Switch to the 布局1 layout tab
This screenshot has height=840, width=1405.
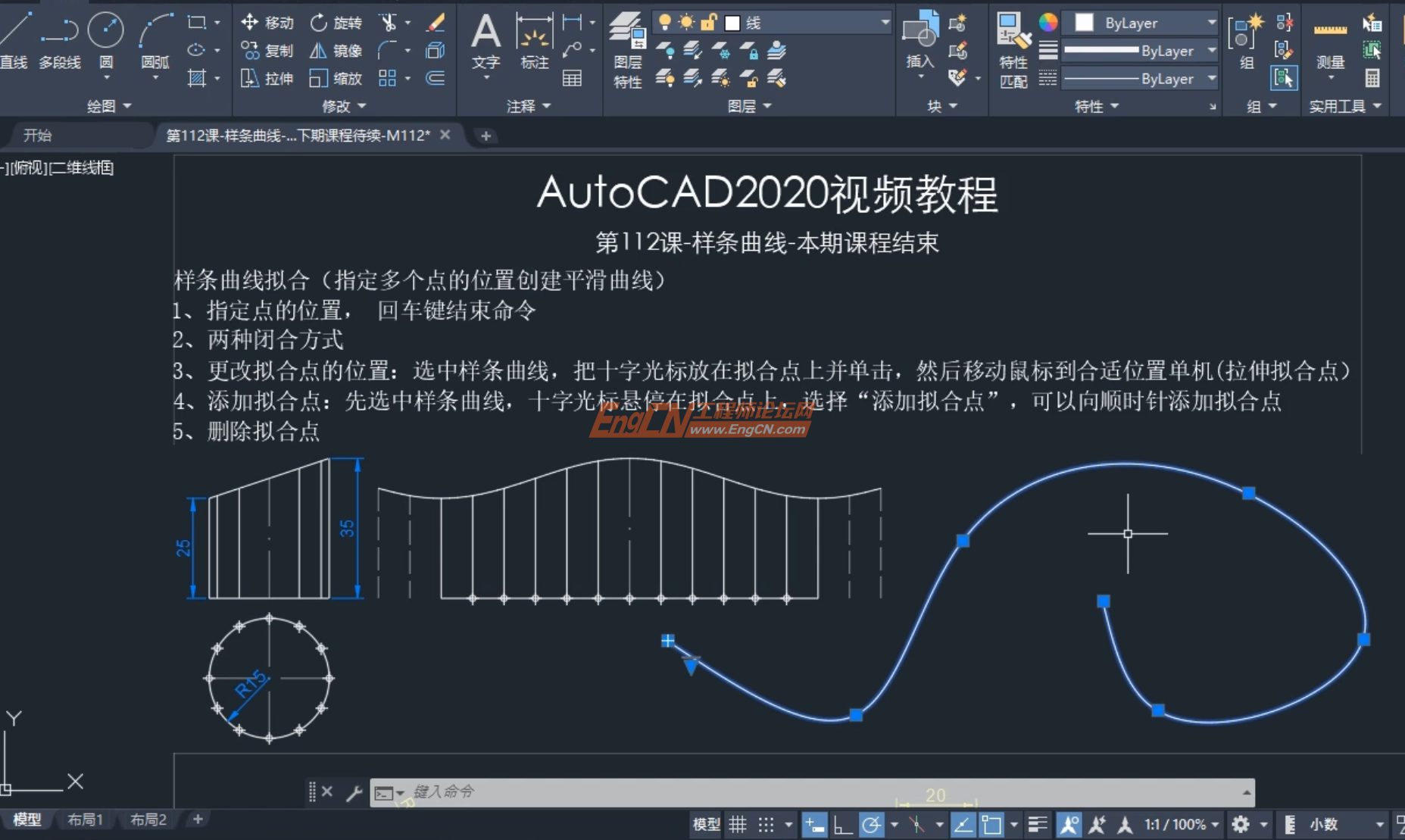[83, 819]
